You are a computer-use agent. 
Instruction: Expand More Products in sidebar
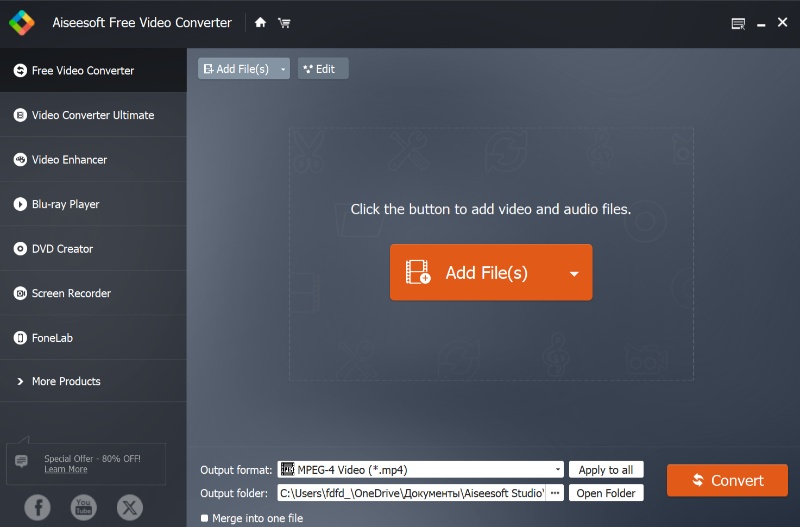click(66, 382)
